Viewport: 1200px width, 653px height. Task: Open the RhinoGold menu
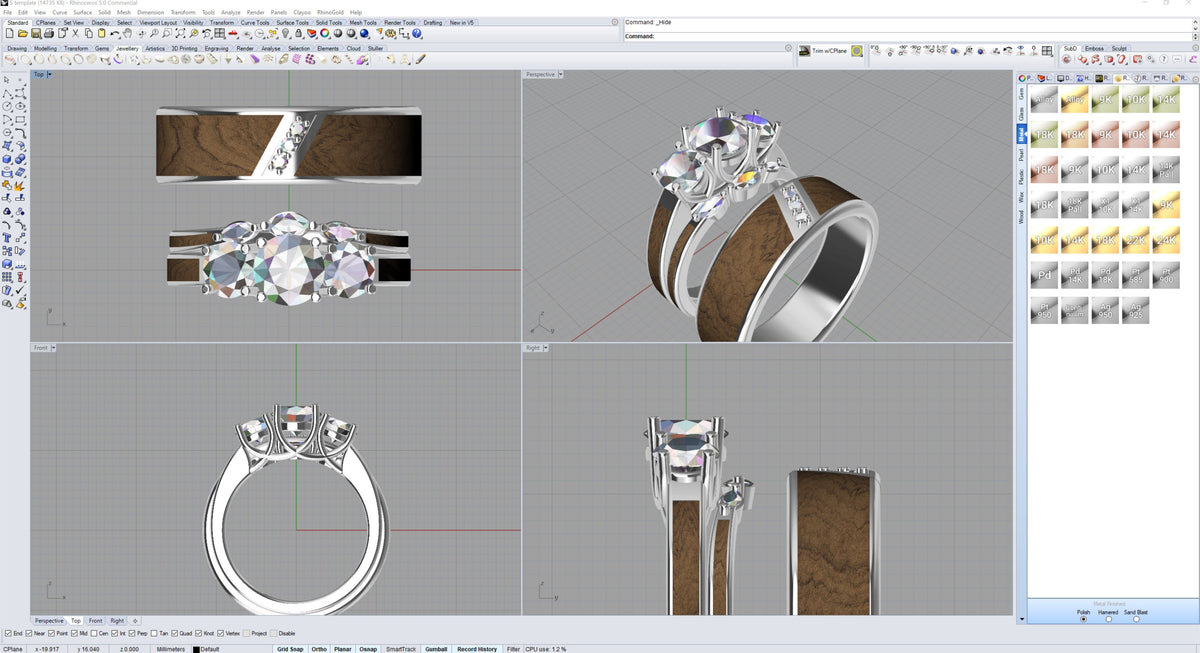[329, 12]
